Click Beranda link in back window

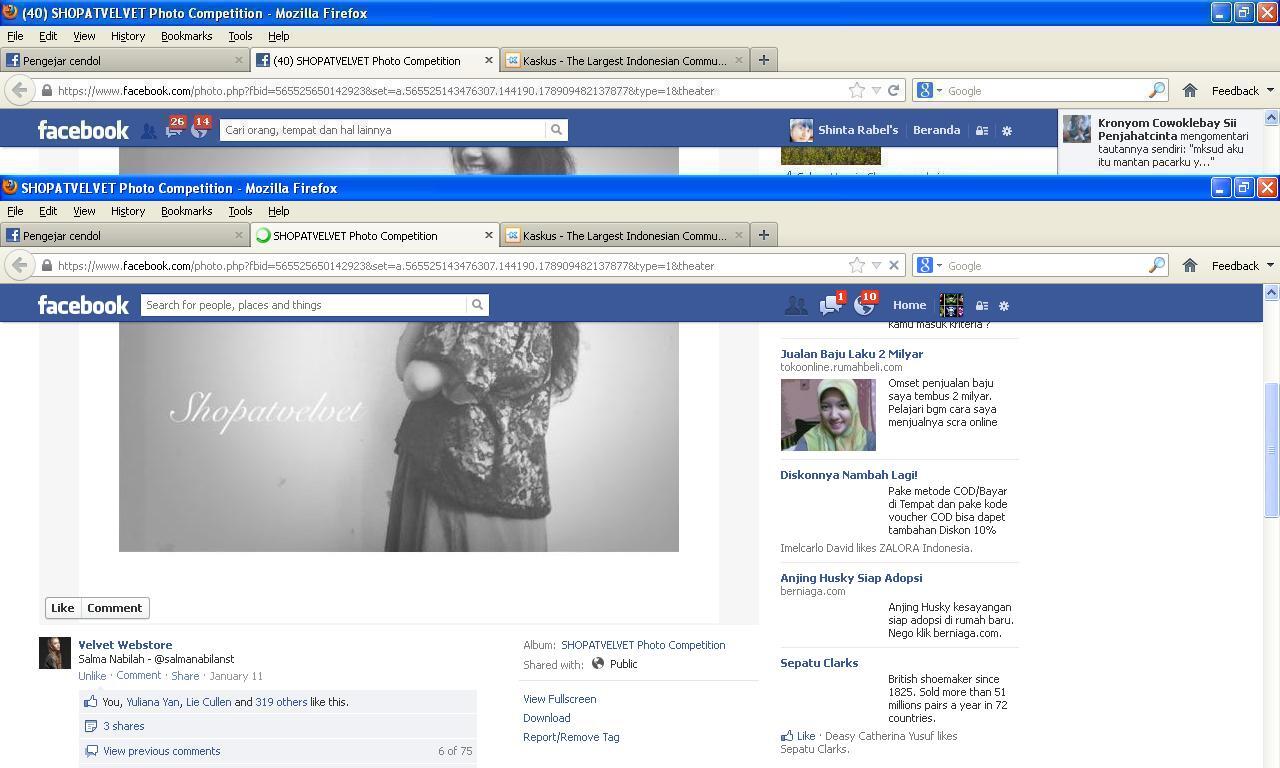click(x=936, y=130)
